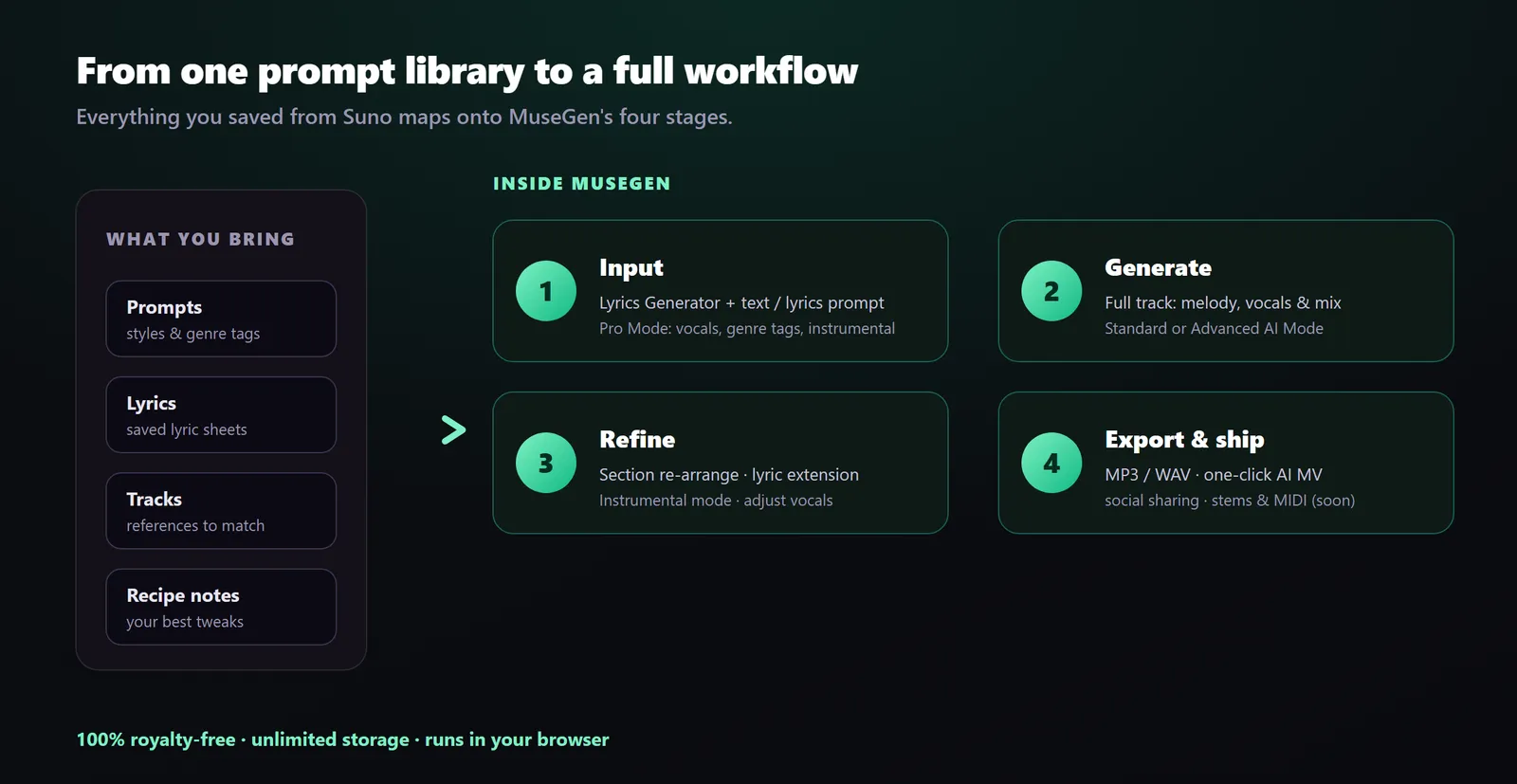
Task: Select the Prompts card
Action: pos(221,319)
